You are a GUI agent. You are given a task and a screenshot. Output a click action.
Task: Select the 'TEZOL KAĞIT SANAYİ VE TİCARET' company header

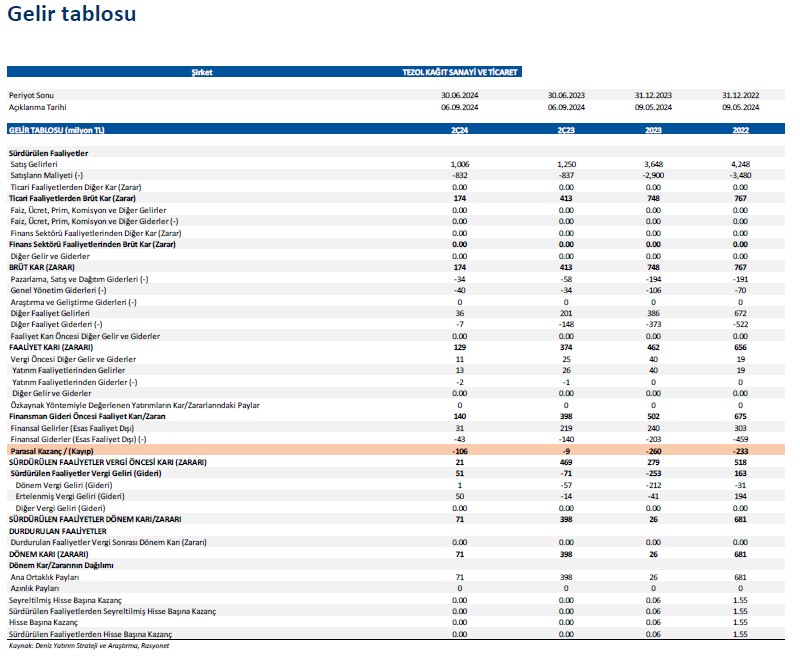point(459,72)
